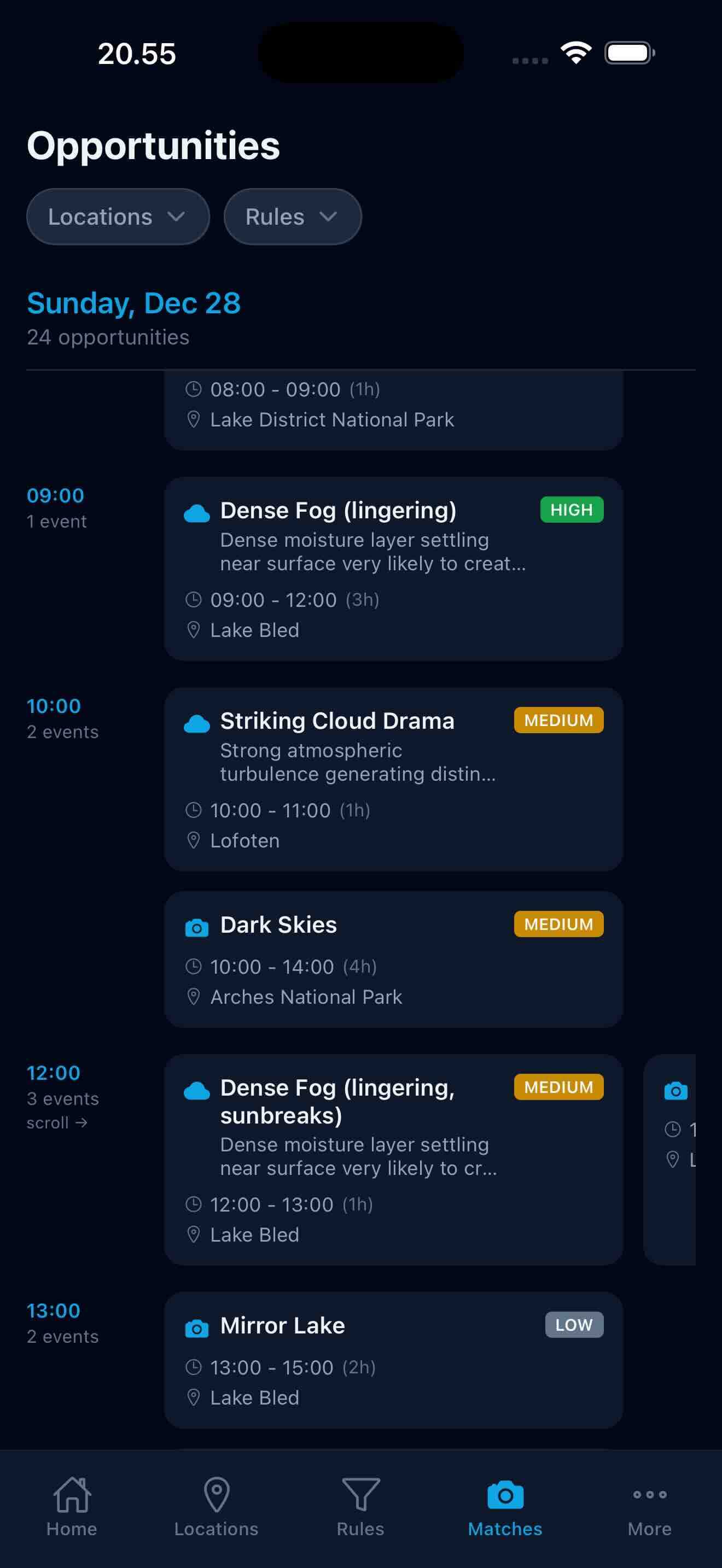Click MEDIUM badge on Striking Cloud Drama

[558, 720]
